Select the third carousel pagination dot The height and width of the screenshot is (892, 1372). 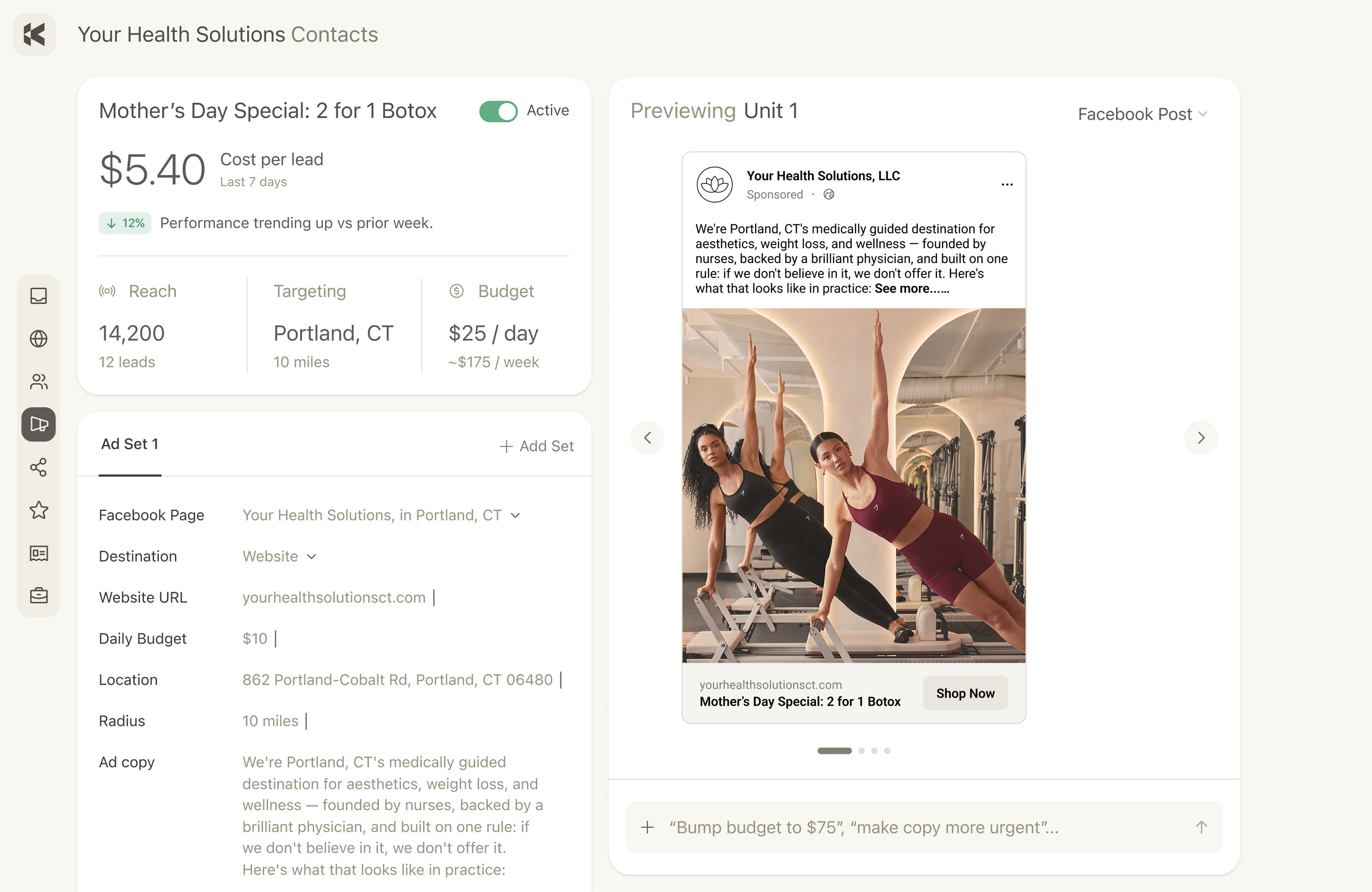874,751
